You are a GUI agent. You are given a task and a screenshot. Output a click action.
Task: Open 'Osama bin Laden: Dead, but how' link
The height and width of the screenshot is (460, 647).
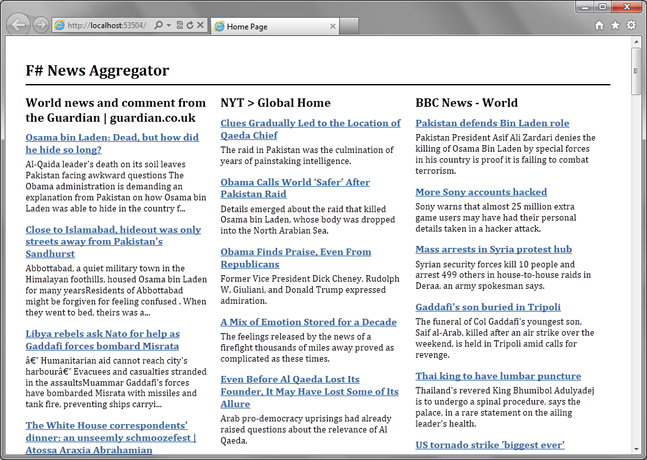pos(112,144)
